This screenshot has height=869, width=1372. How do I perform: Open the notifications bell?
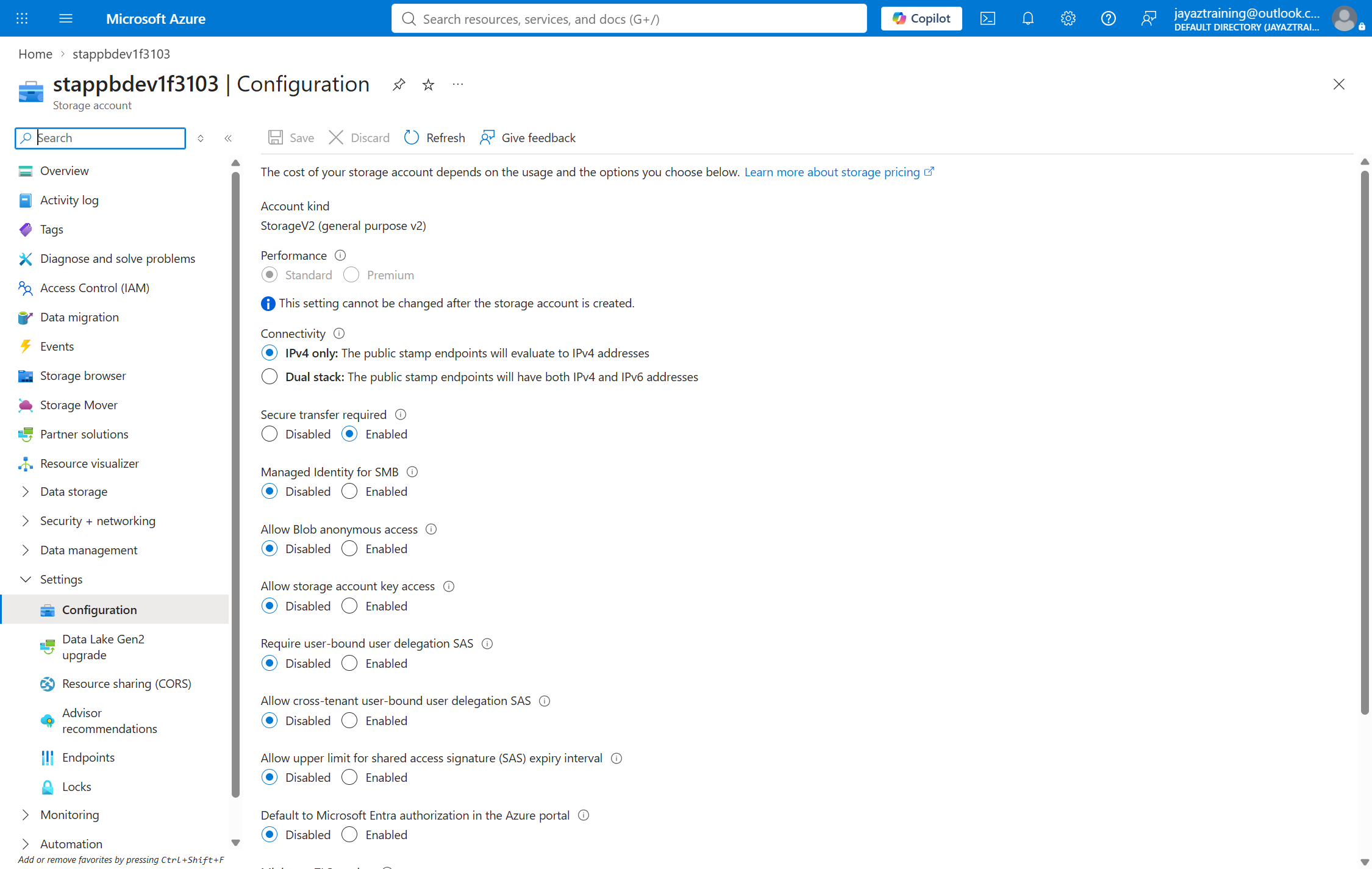[1028, 18]
